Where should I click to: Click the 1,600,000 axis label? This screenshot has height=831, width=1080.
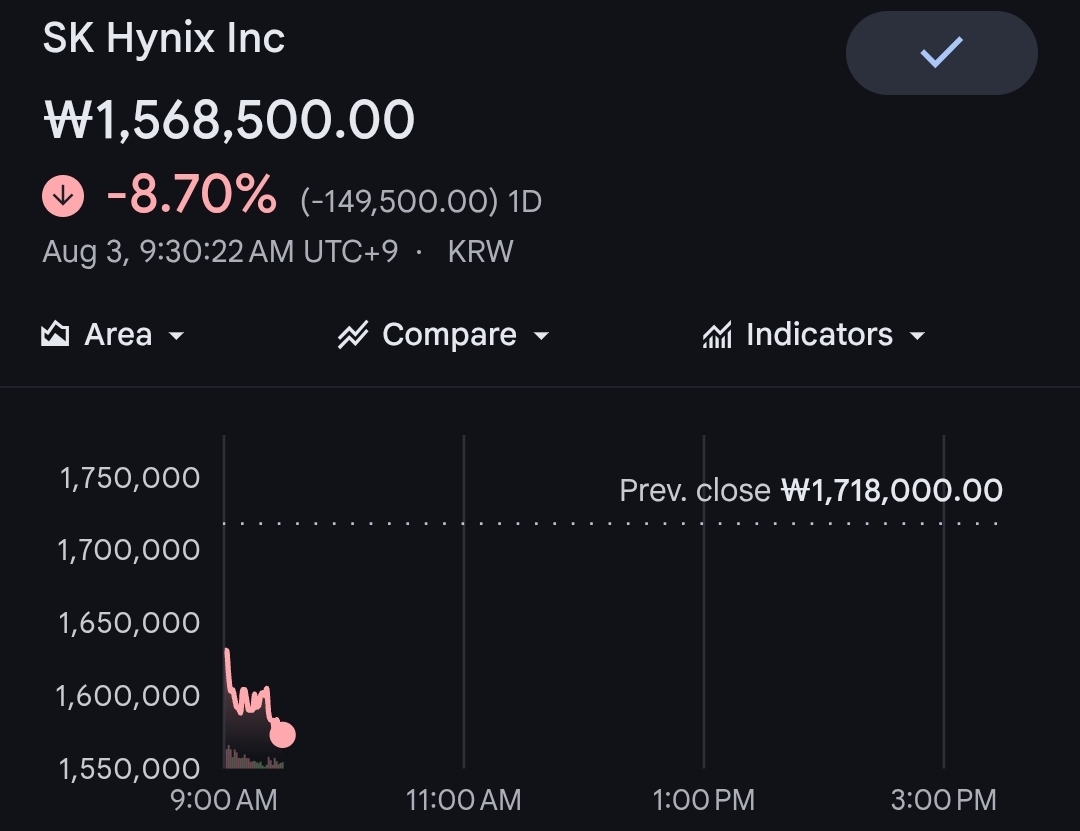pyautogui.click(x=128, y=696)
